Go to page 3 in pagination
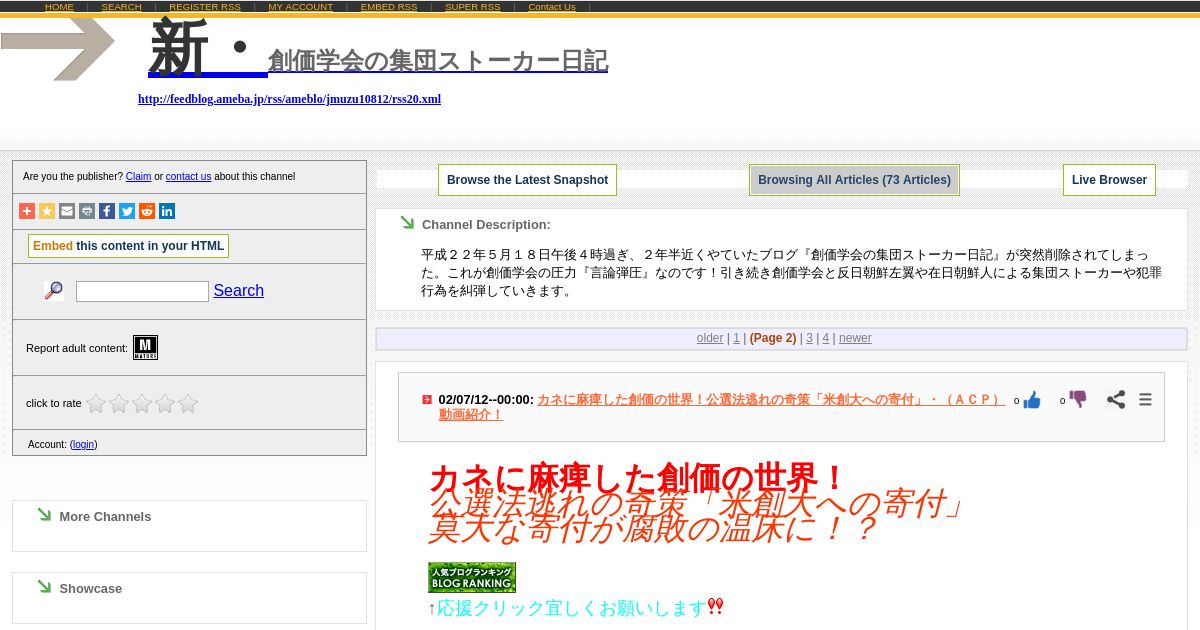1200x630 pixels. point(809,338)
